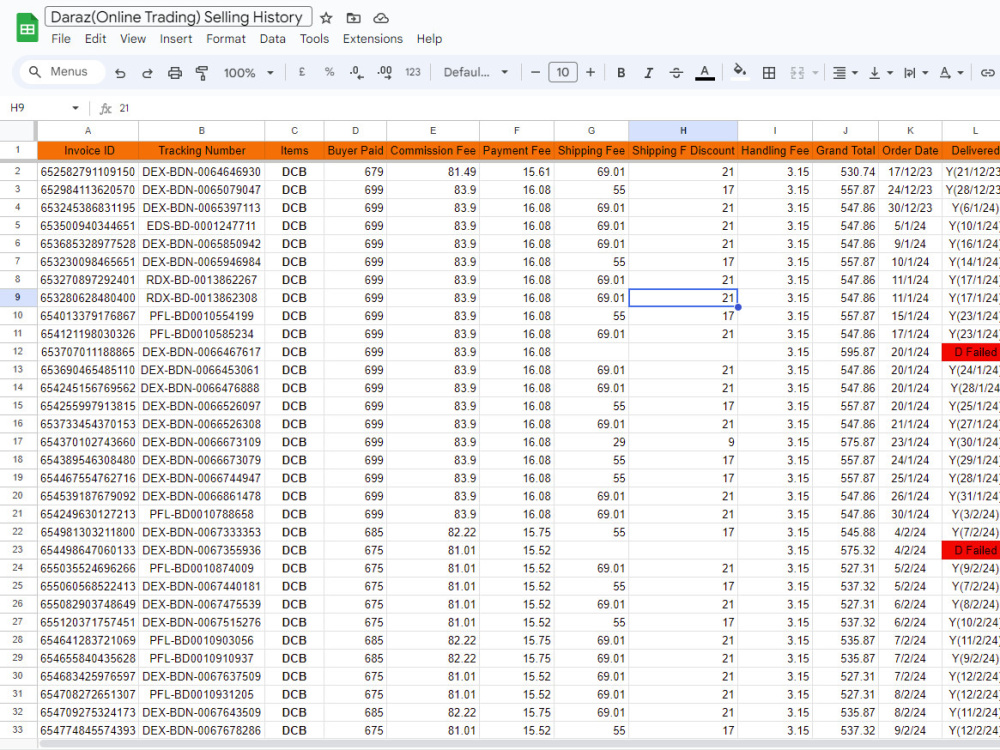The width and height of the screenshot is (1000, 750).
Task: Open the Data menu
Action: tap(272, 39)
